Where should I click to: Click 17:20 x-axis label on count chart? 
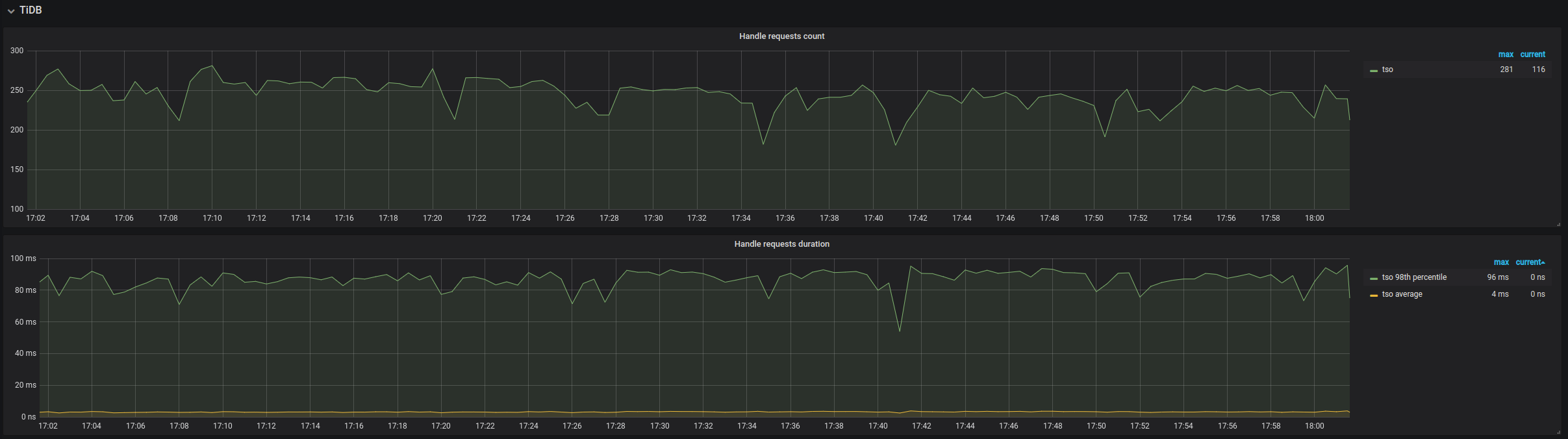[x=432, y=218]
